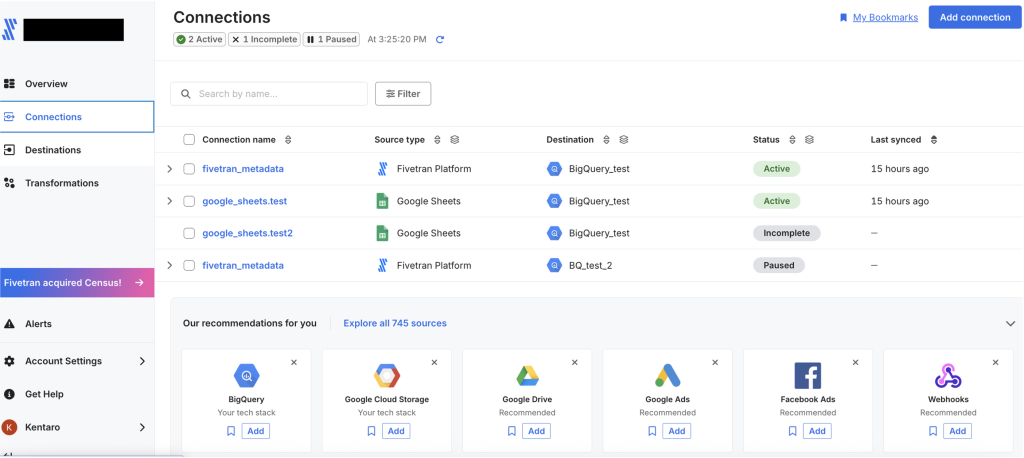1024x458 pixels.
Task: Open the Explore all 745 sources link
Action: pyautogui.click(x=395, y=323)
